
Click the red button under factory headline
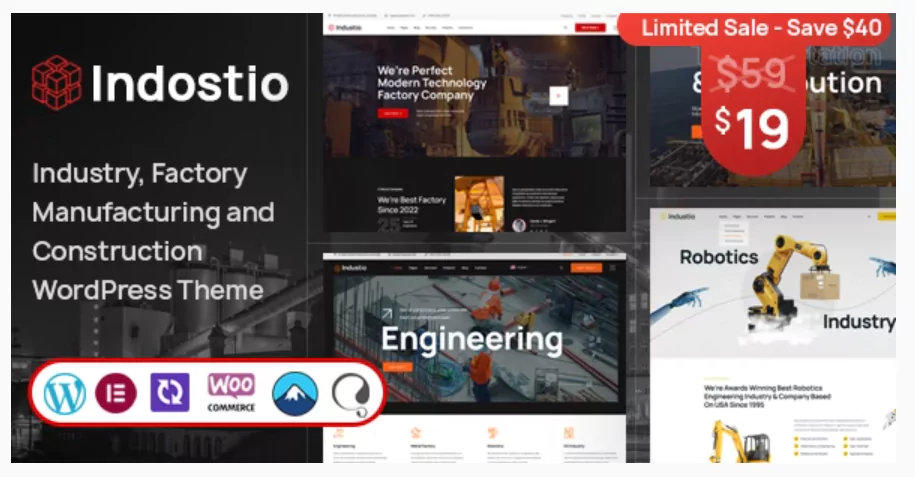point(393,113)
